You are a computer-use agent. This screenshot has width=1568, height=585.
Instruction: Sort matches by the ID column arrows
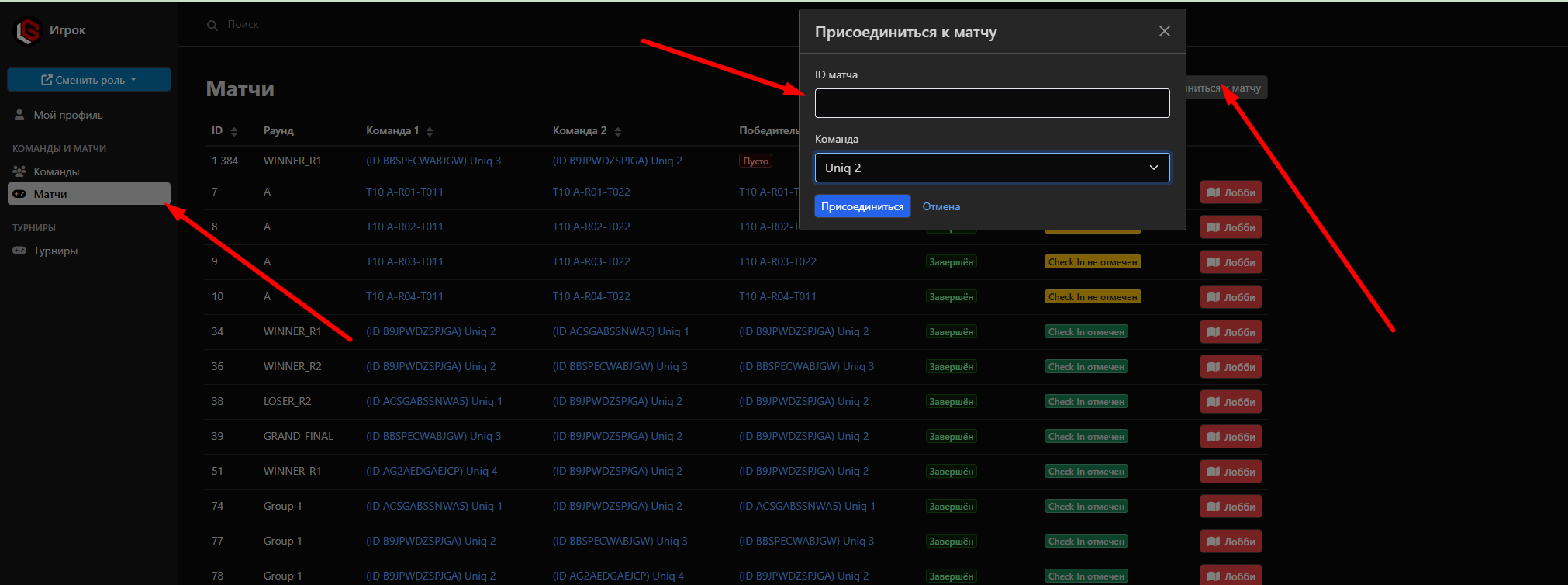(x=234, y=132)
